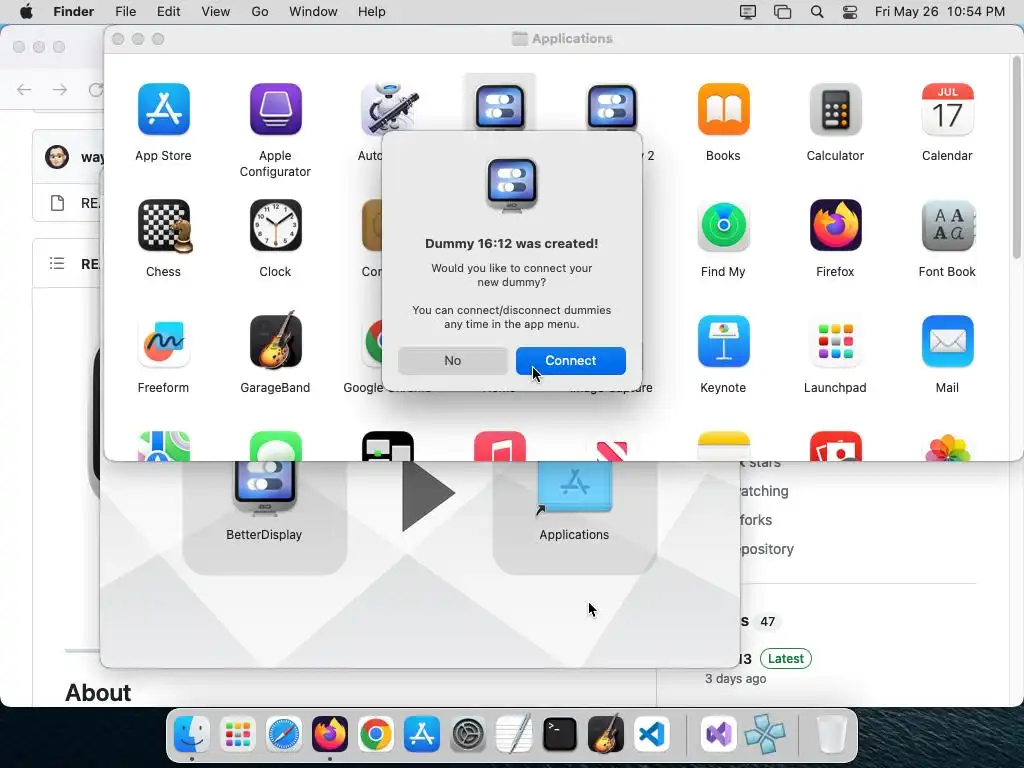This screenshot has height=768, width=1024.
Task: Open TextEdit from the Dock
Action: [x=514, y=735]
